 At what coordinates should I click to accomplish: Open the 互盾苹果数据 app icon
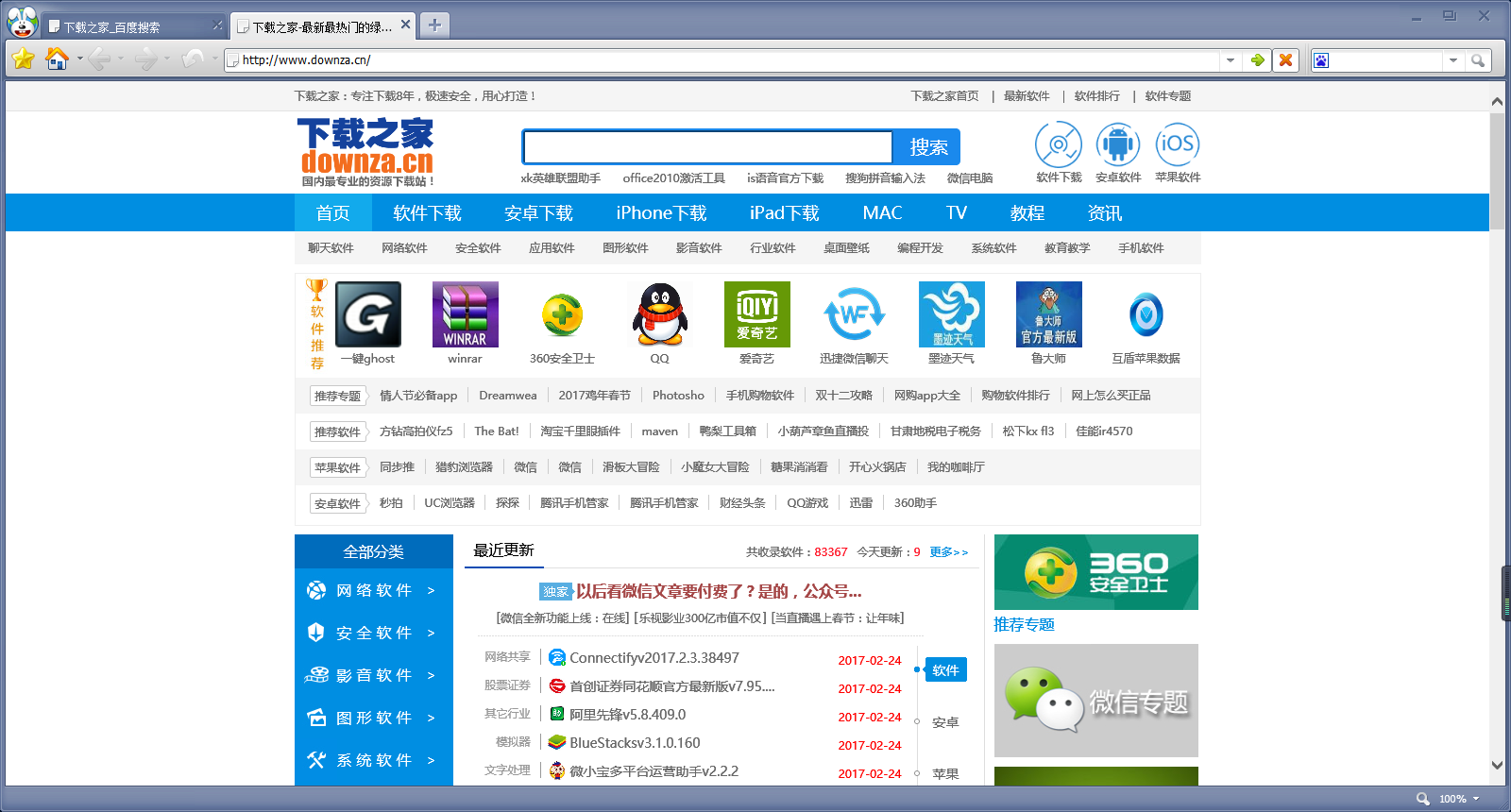[x=1146, y=314]
